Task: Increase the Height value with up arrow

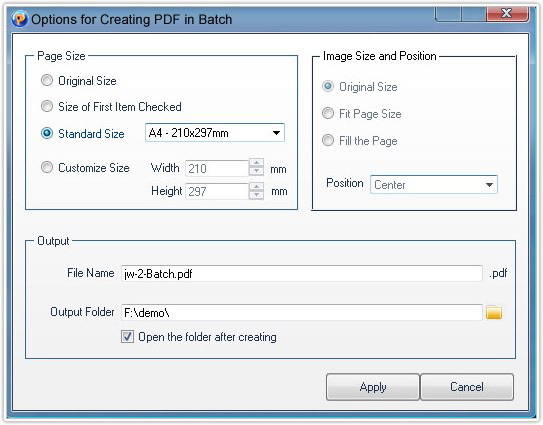Action: pos(256,187)
